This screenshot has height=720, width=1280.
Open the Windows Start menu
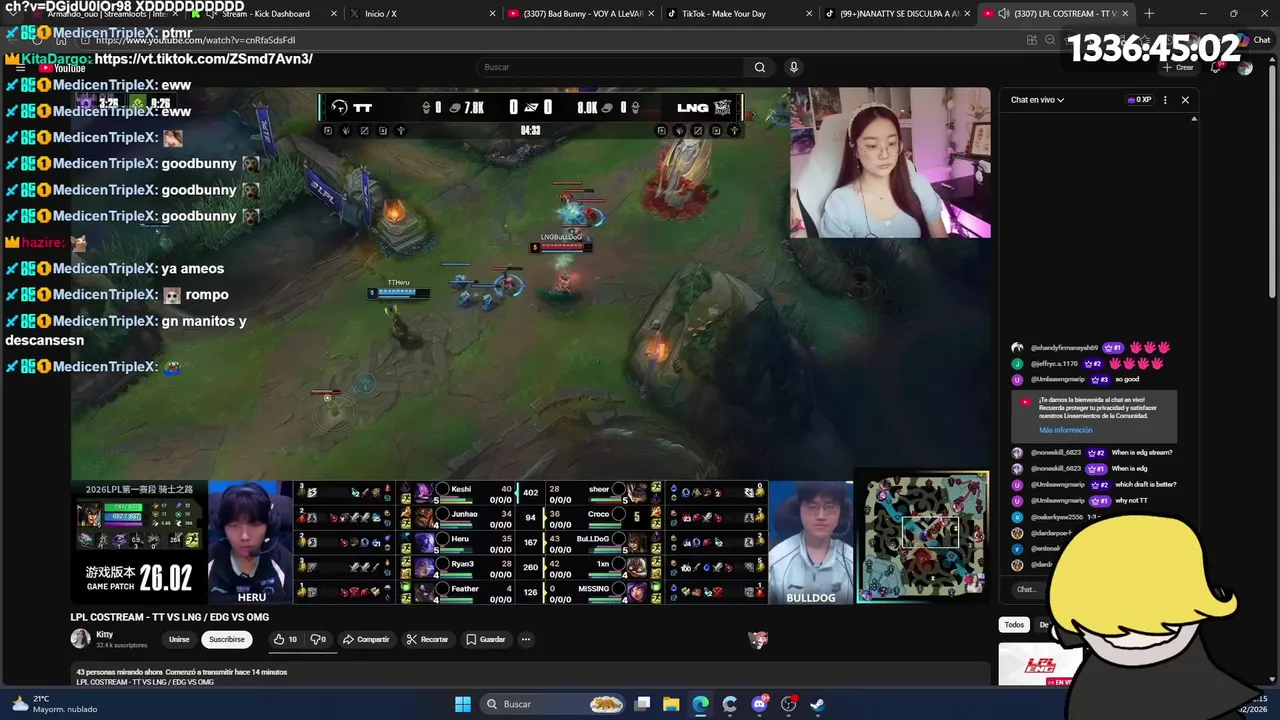[462, 704]
